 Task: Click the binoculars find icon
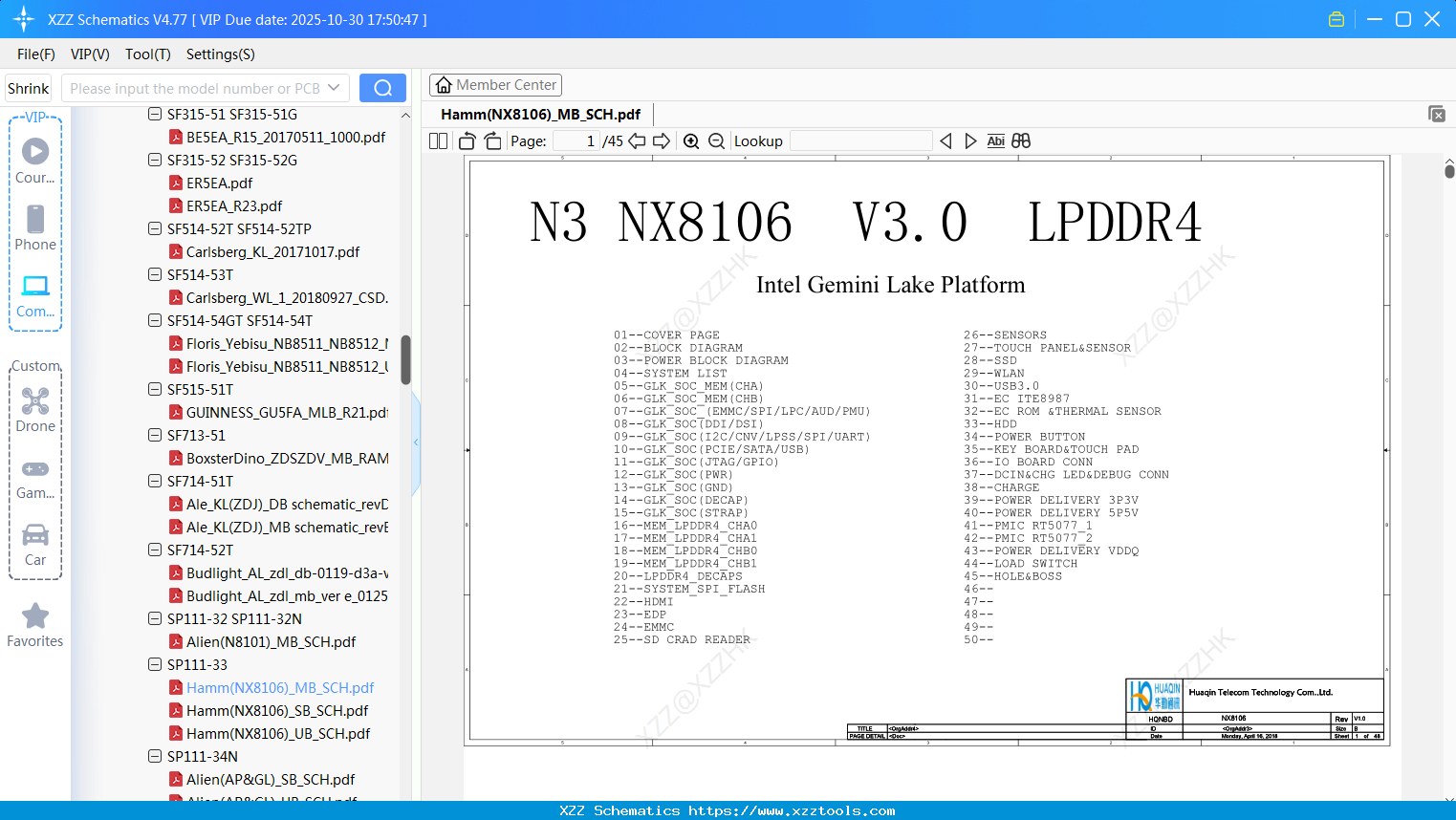click(1021, 141)
